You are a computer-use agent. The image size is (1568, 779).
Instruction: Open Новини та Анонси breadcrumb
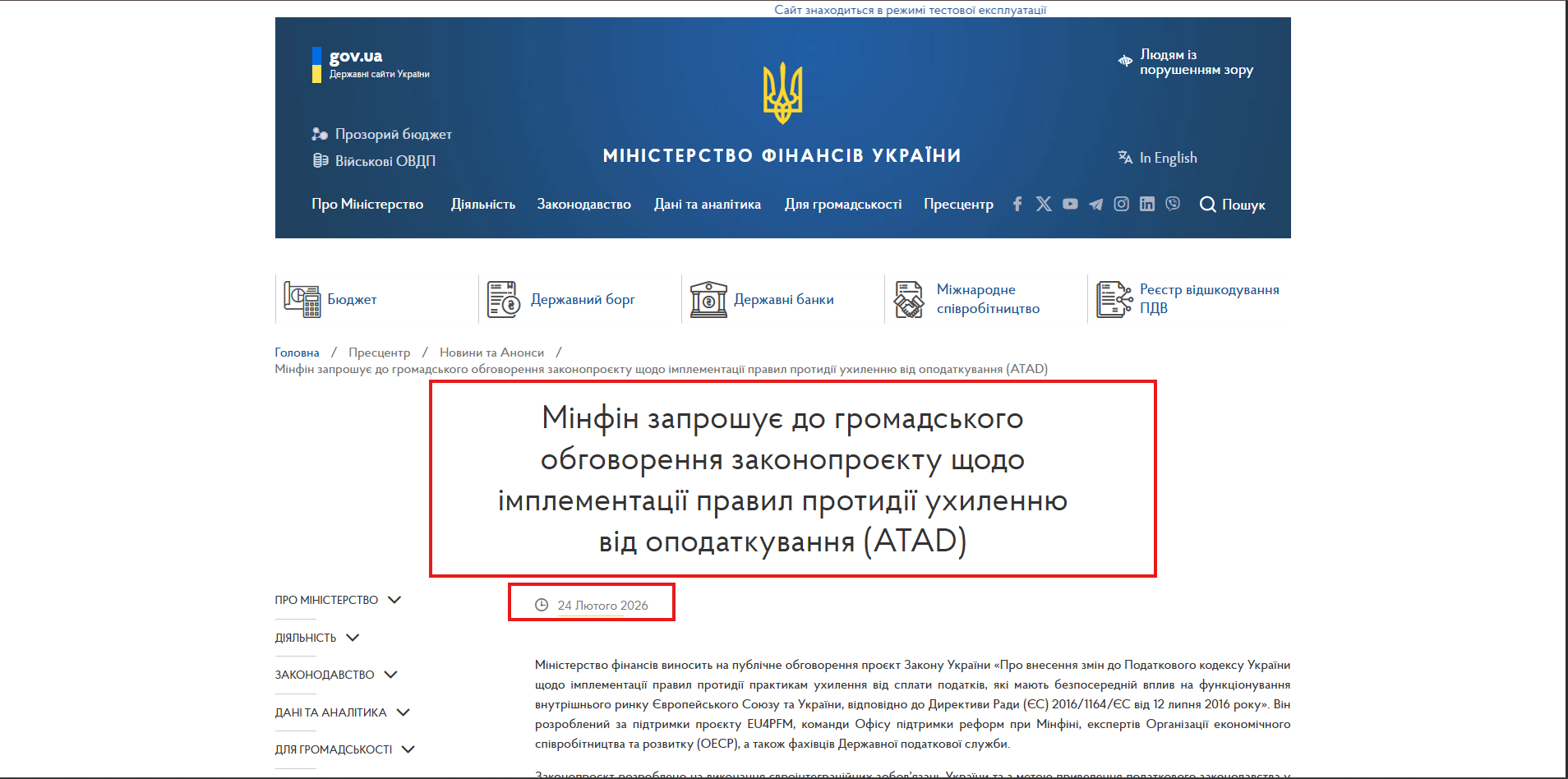(491, 353)
